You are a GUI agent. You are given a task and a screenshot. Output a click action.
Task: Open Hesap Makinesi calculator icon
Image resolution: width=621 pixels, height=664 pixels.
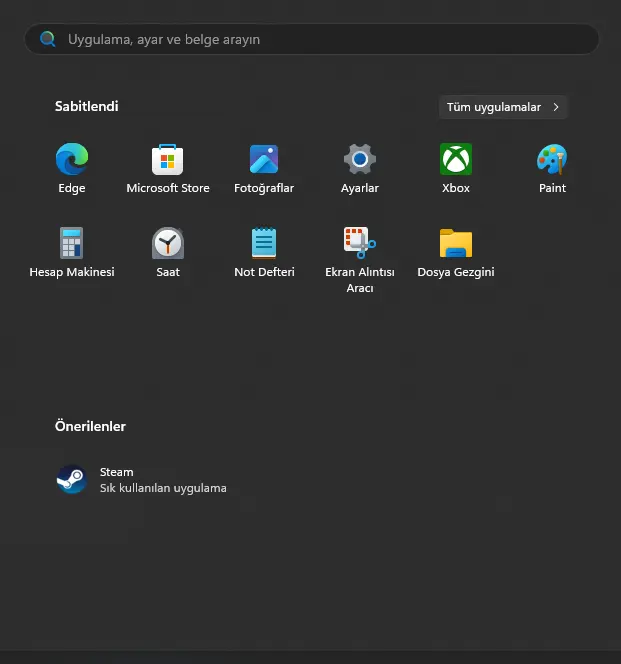click(x=72, y=243)
